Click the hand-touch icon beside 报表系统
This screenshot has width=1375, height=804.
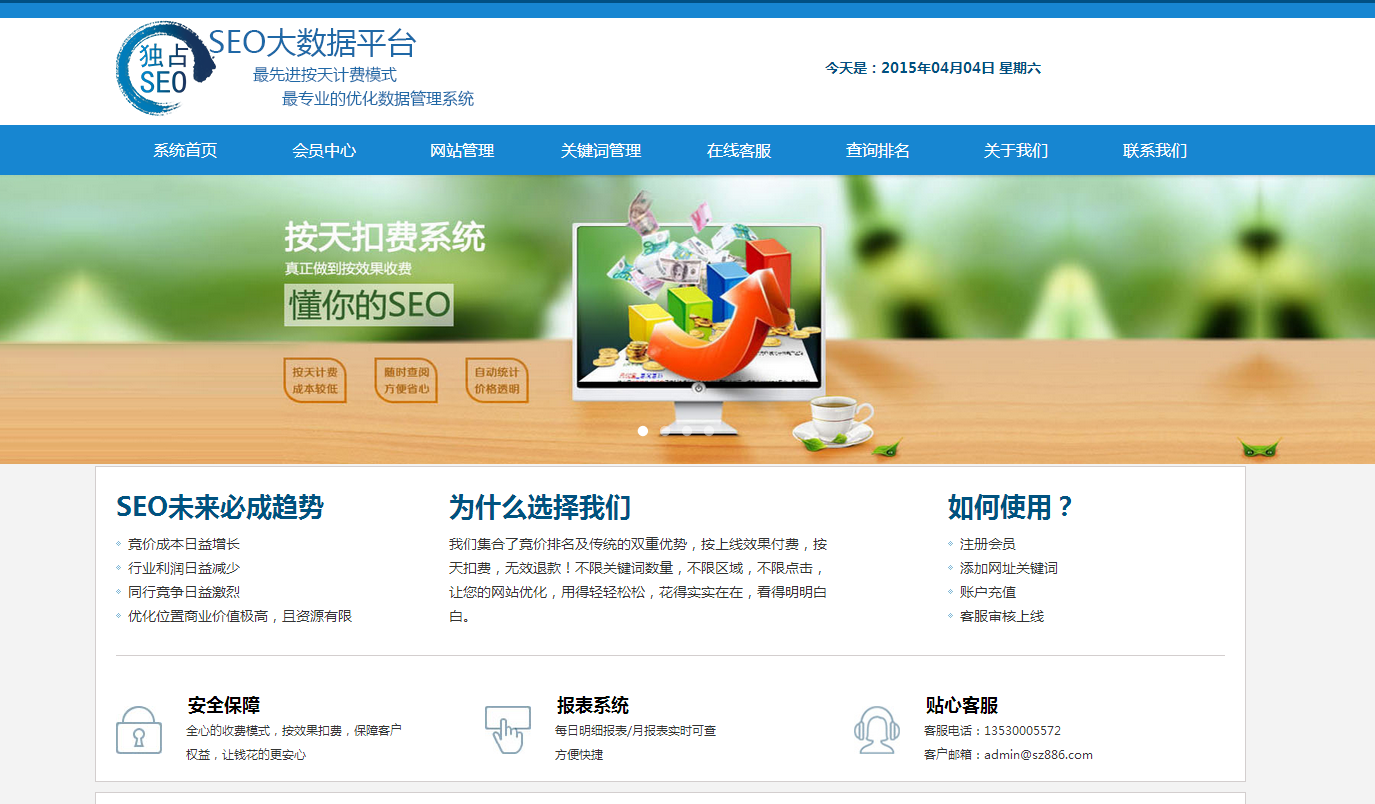508,730
